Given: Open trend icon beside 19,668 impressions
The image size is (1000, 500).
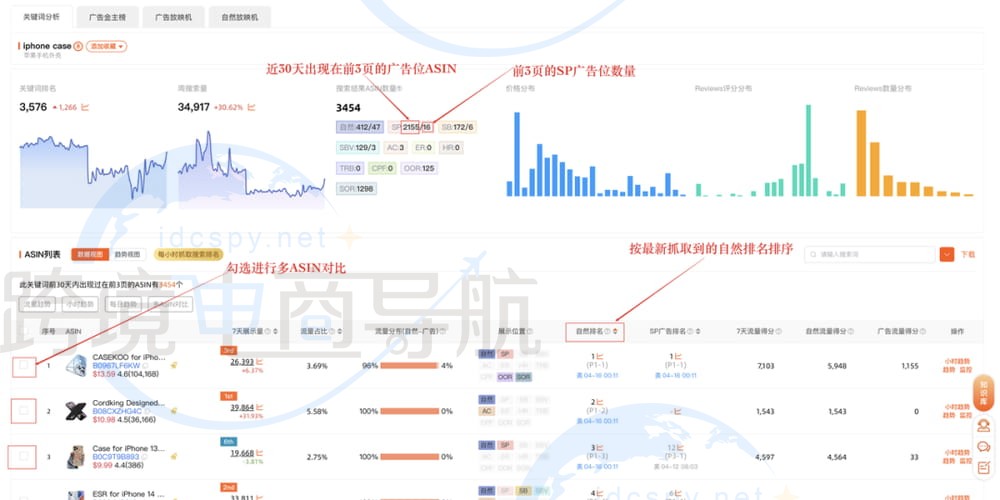Looking at the screenshot, I should click(x=259, y=453).
